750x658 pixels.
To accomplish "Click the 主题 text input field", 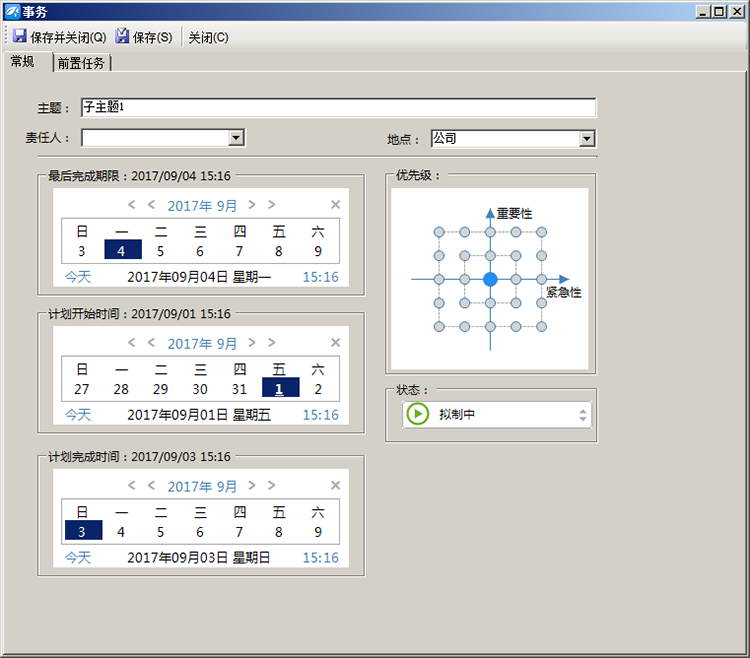I will [x=338, y=108].
